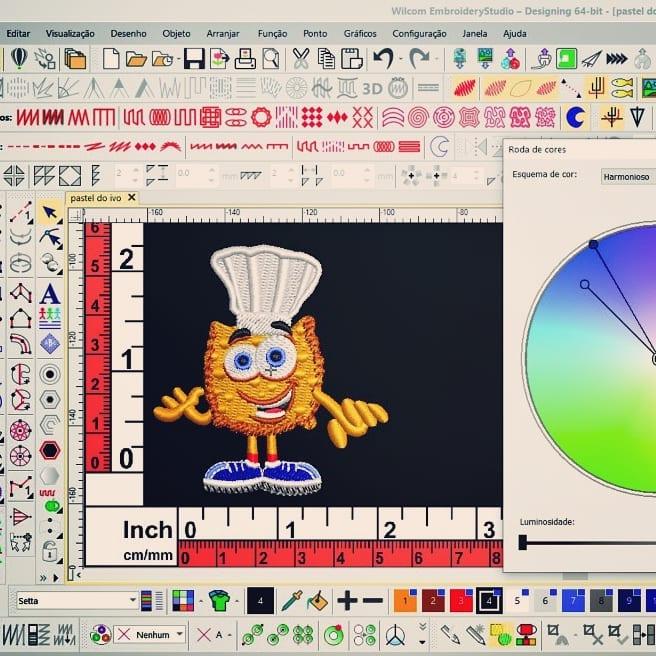Viewport: 656px width, 656px height.
Task: Click the paper airplane icon
Action: click(592, 59)
